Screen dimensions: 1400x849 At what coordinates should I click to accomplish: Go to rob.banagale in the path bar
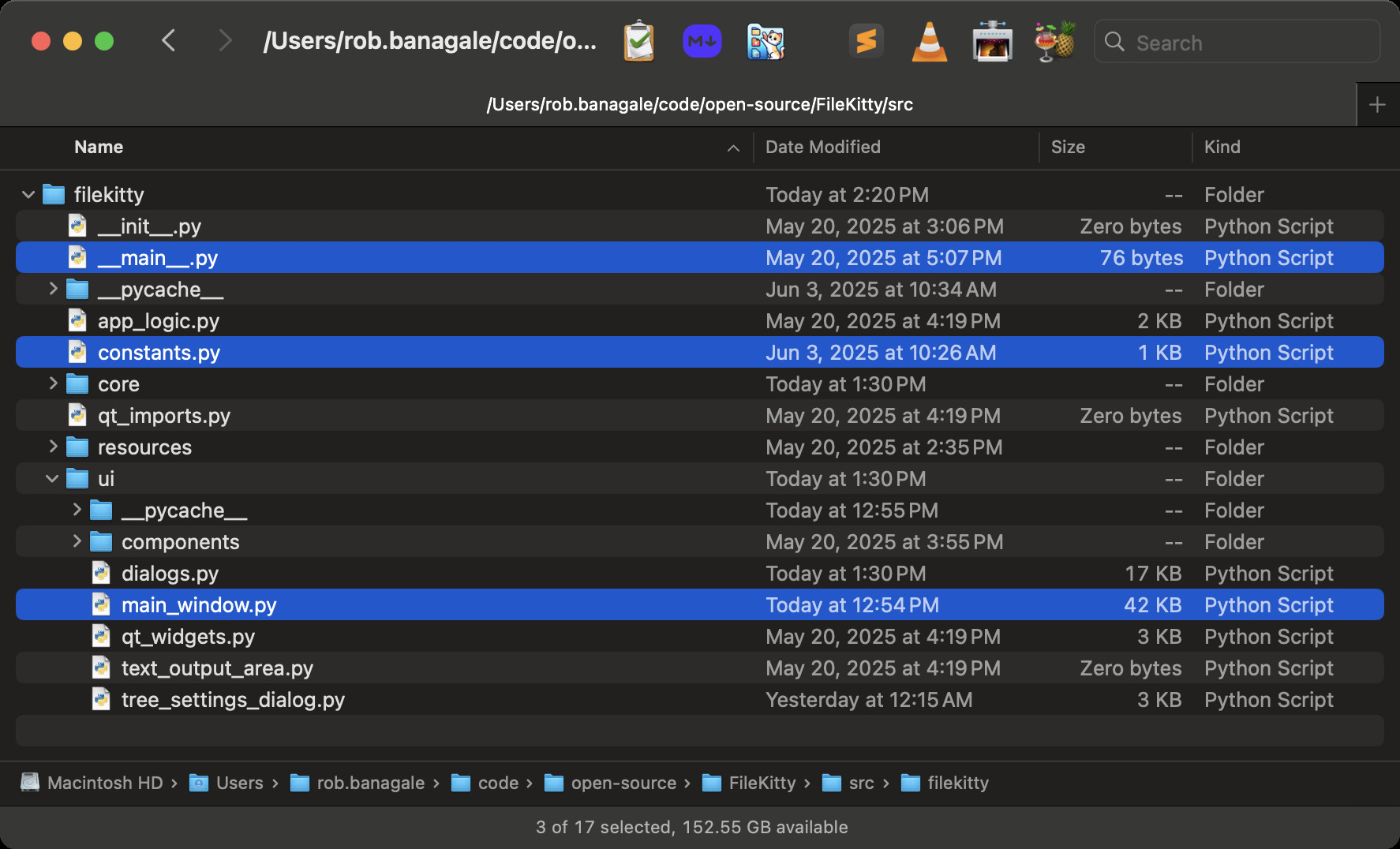click(370, 783)
